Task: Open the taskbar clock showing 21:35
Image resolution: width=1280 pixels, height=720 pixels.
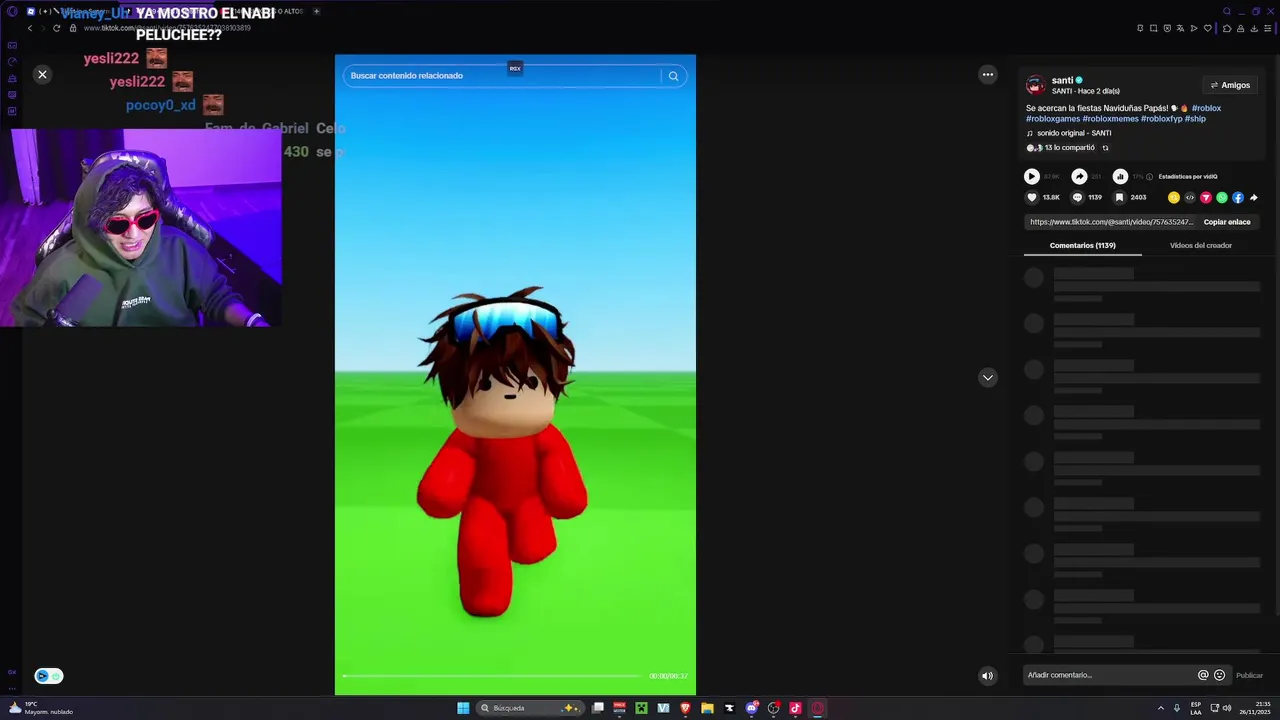Action: point(1255,708)
